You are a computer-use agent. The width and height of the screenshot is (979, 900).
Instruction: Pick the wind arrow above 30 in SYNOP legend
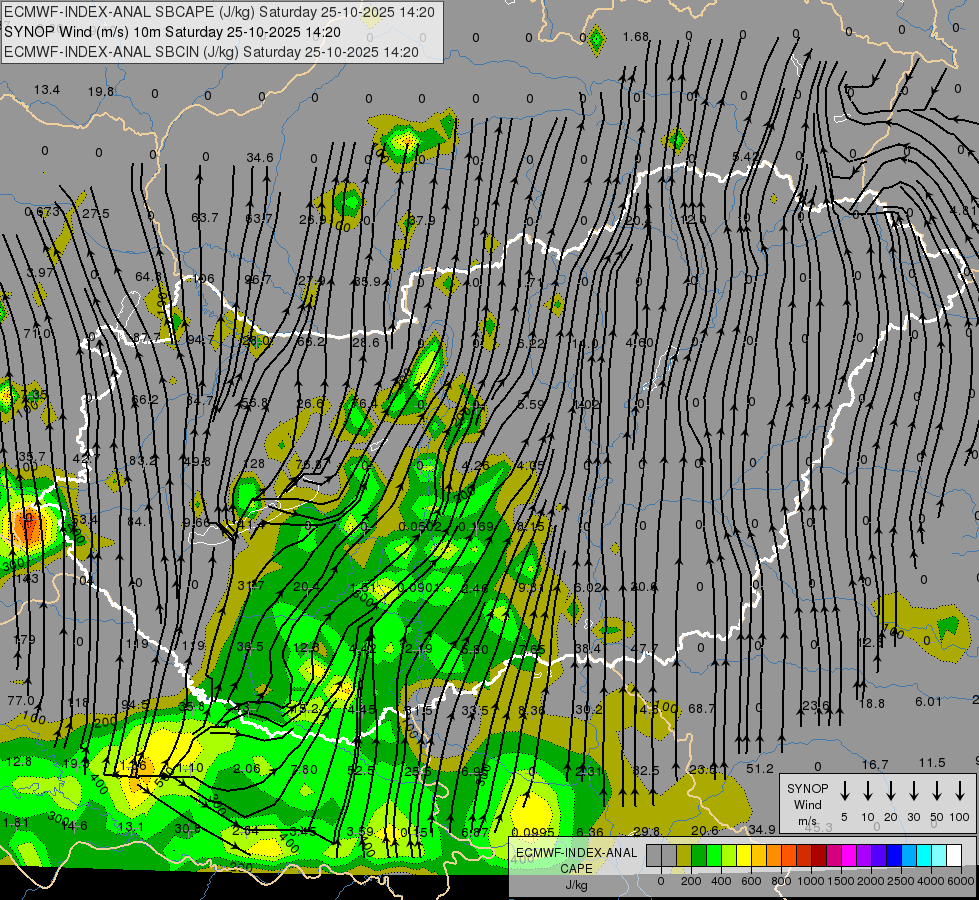click(913, 791)
